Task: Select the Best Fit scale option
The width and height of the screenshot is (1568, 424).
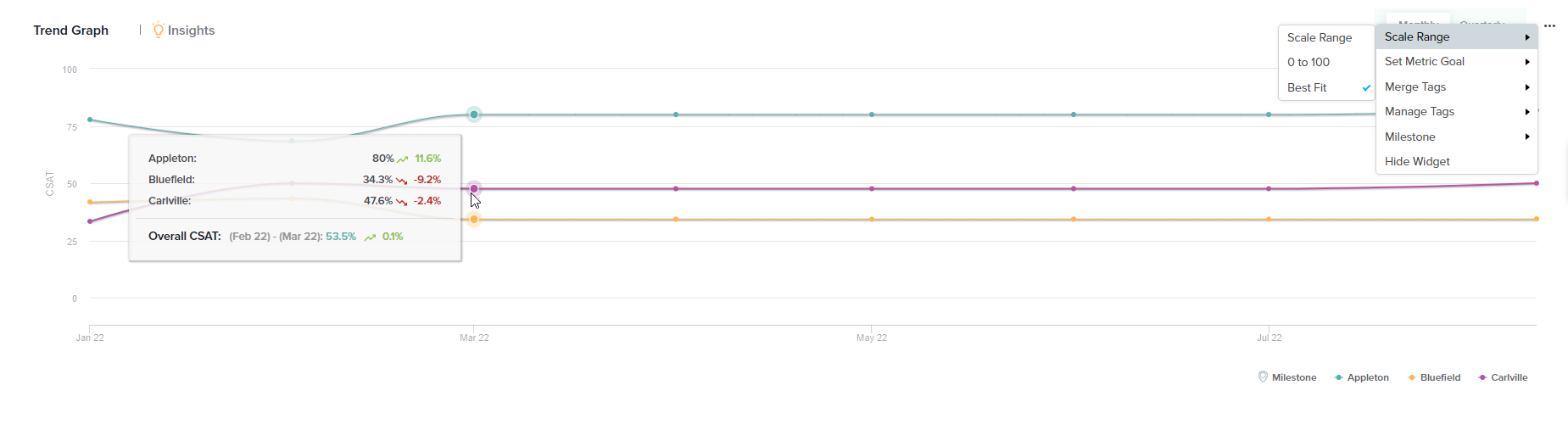Action: point(1307,87)
